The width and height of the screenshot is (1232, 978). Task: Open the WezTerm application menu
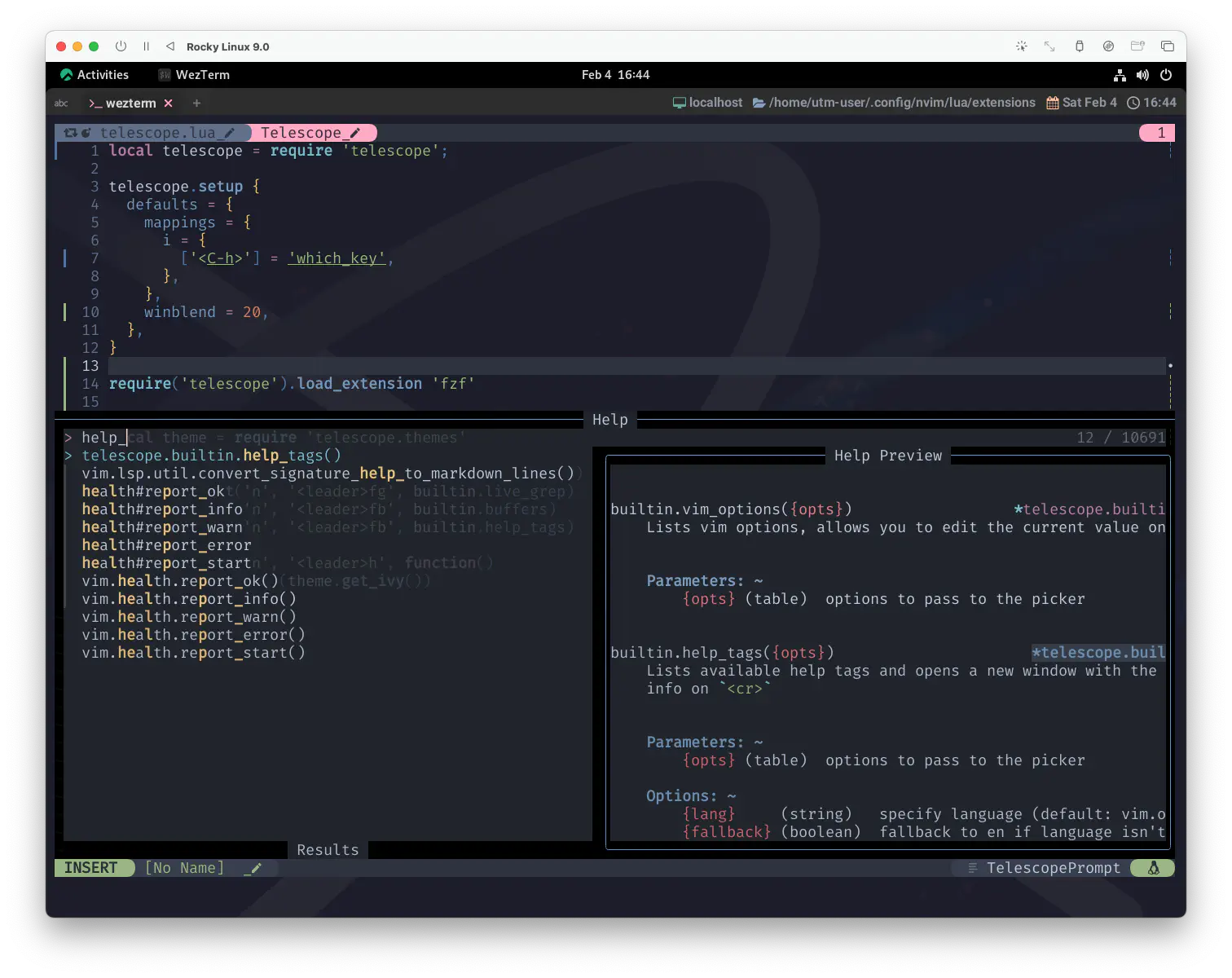pos(194,75)
